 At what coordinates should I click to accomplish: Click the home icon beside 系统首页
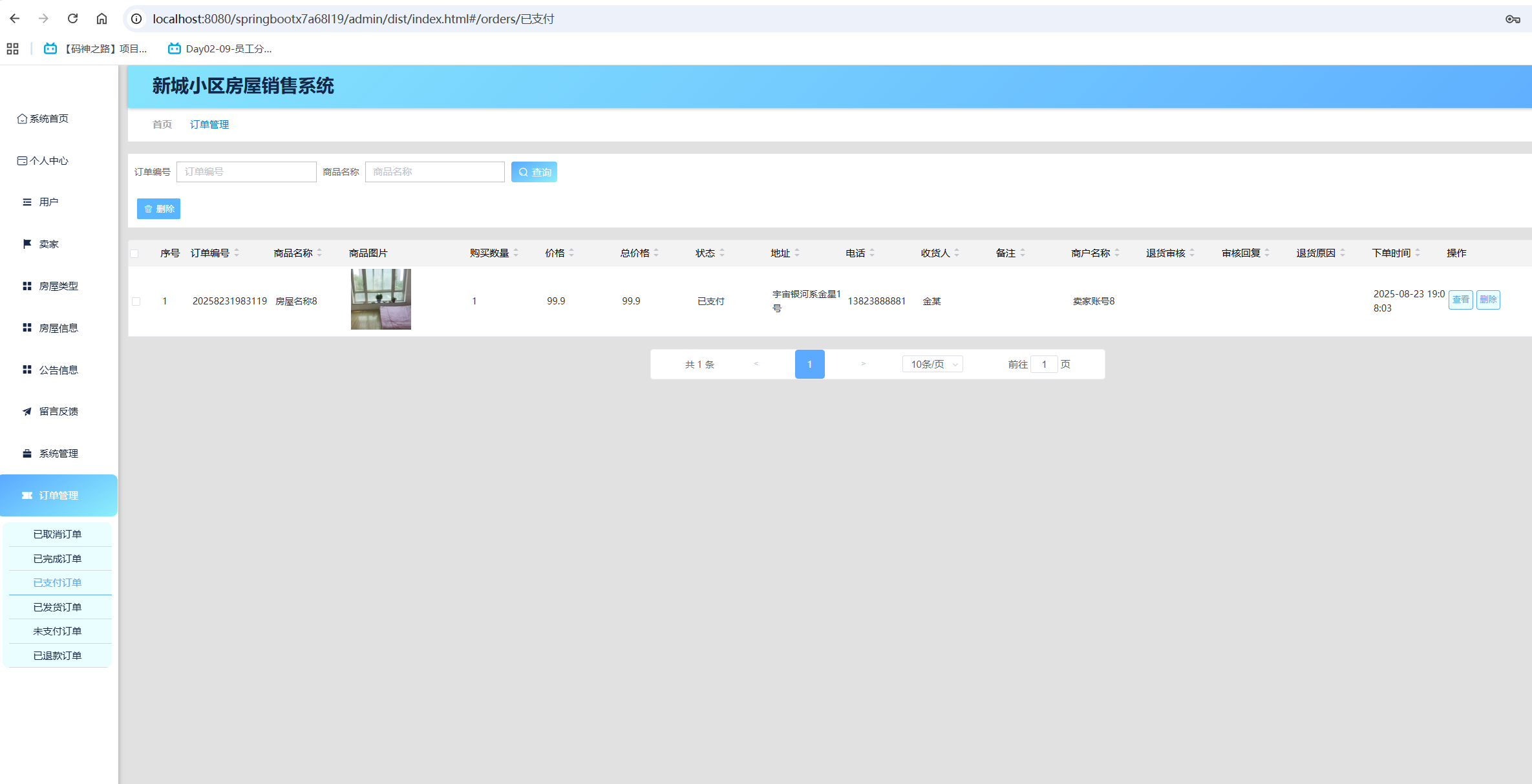pos(22,118)
